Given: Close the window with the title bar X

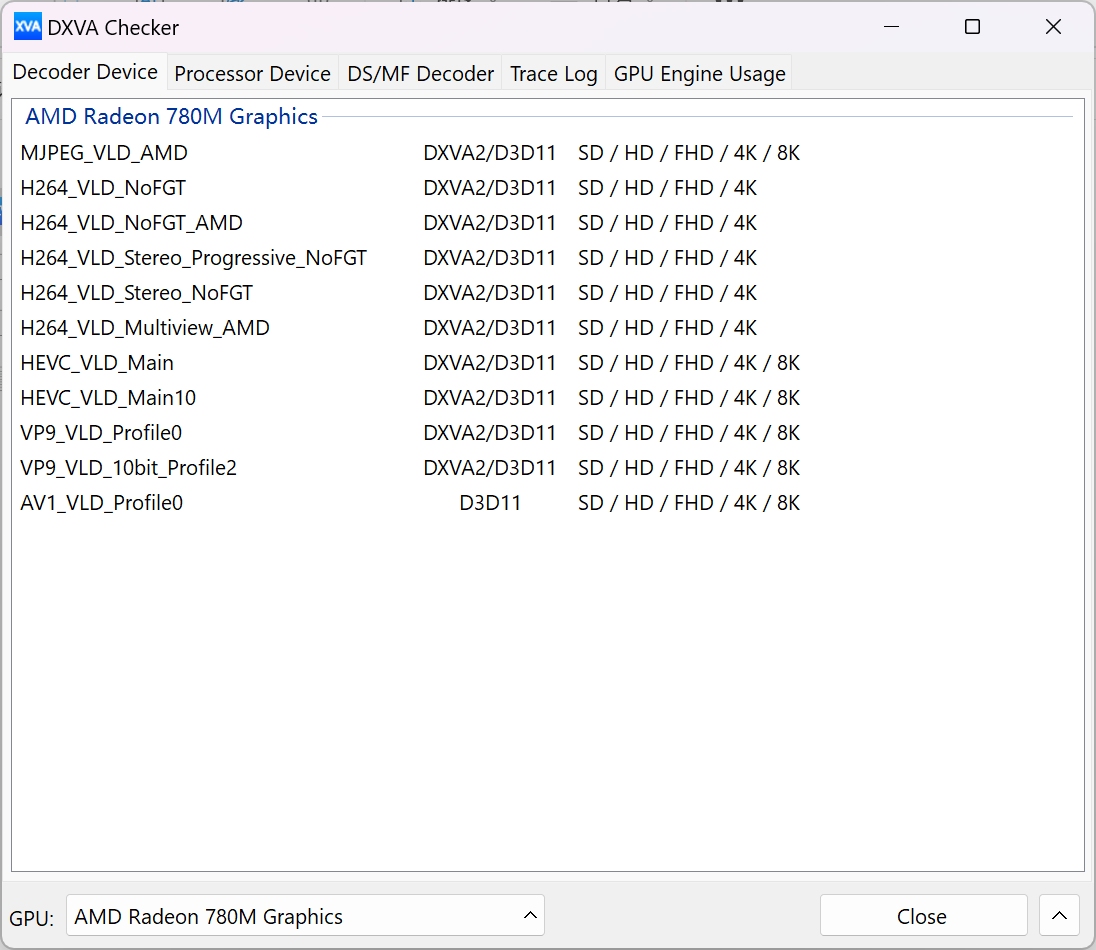Looking at the screenshot, I should pyautogui.click(x=1053, y=27).
